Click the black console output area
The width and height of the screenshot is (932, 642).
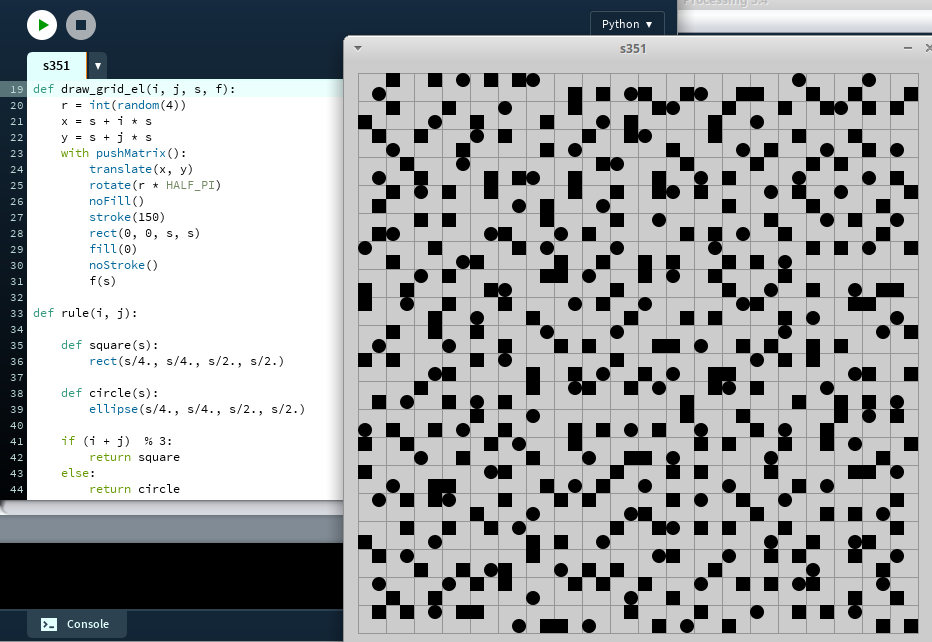[x=170, y=575]
